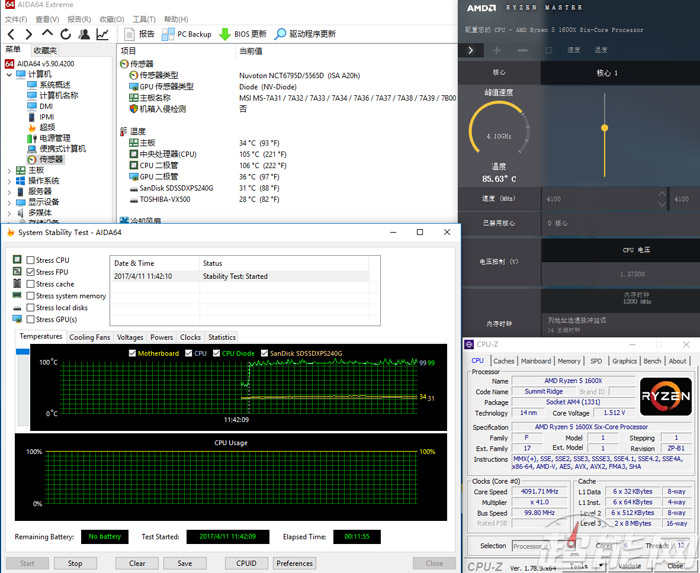The height and width of the screenshot is (573, 700).
Task: Switch to Clocks tab in stability test
Action: [190, 337]
